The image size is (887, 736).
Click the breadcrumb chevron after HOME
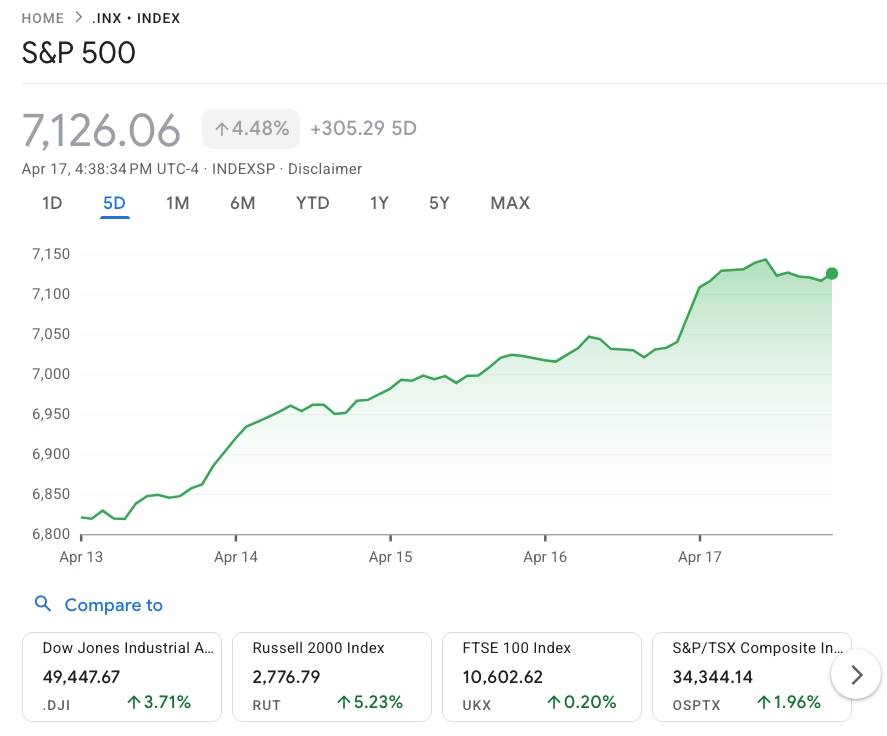[x=79, y=18]
